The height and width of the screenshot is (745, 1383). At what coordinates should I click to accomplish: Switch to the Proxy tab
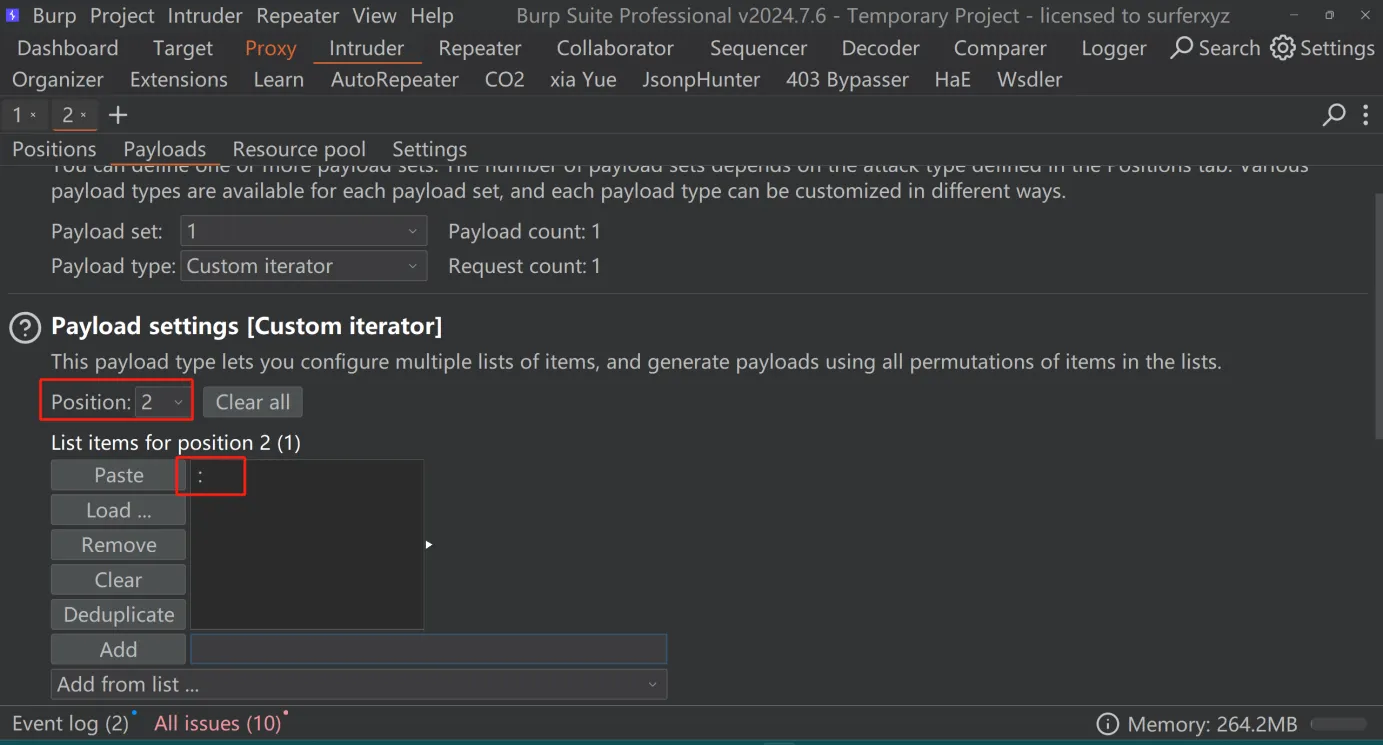point(271,48)
